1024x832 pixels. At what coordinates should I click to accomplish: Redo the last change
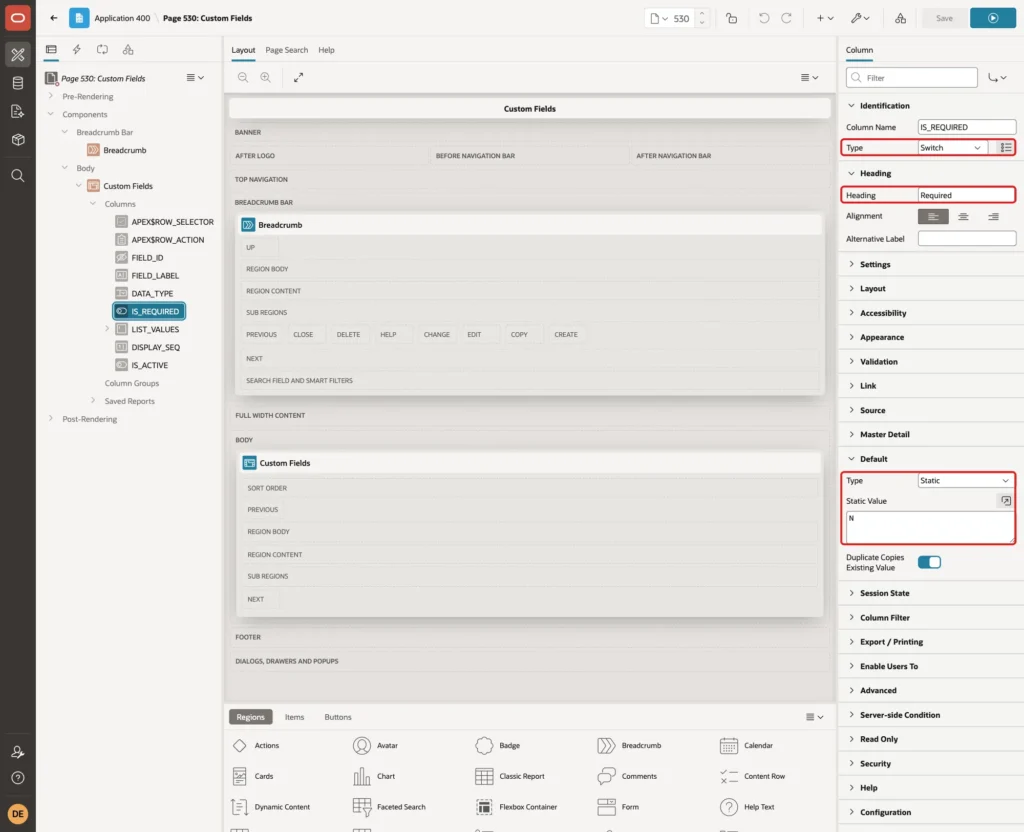[x=786, y=18]
